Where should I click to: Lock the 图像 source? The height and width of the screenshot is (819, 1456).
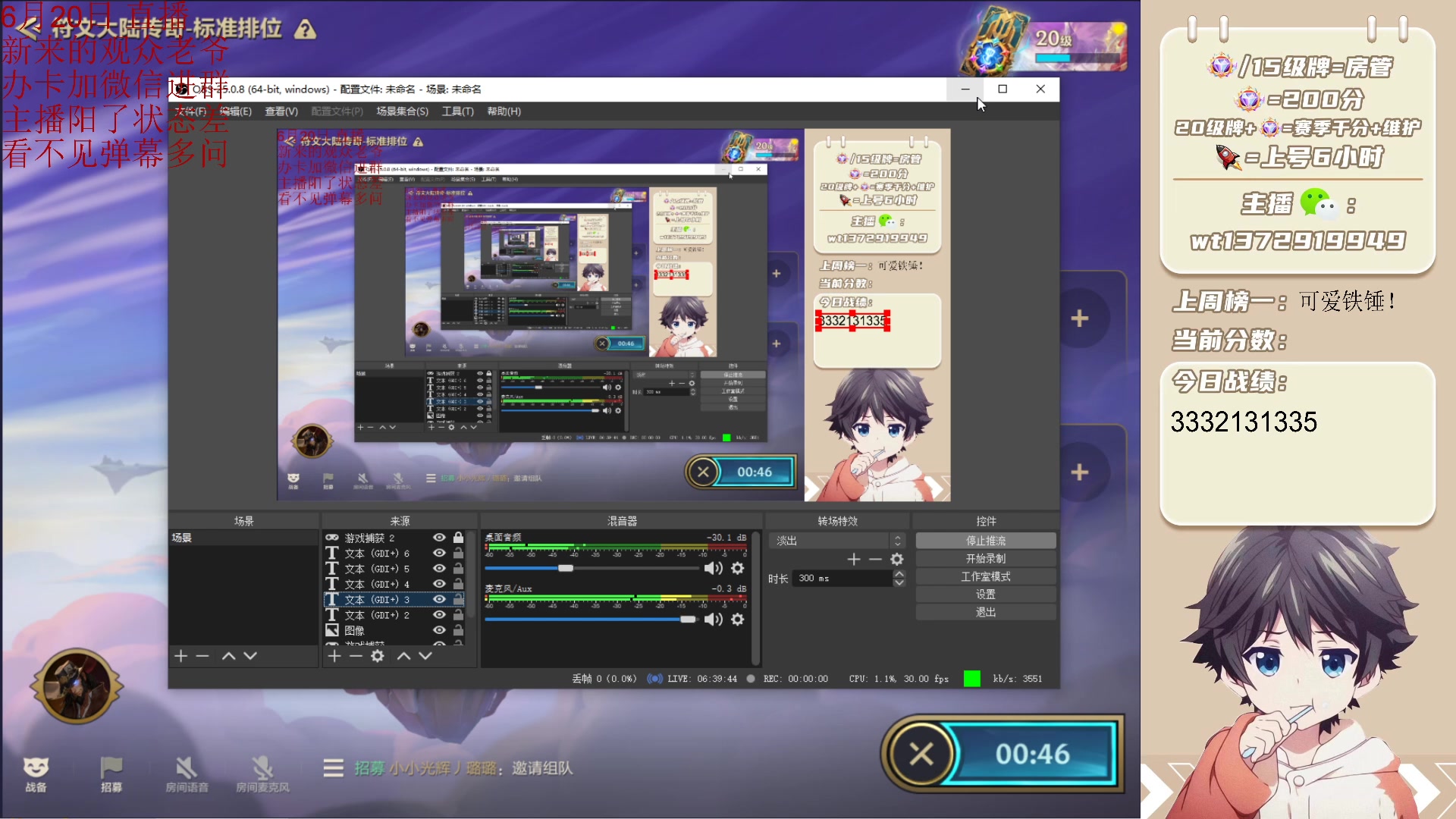click(458, 630)
